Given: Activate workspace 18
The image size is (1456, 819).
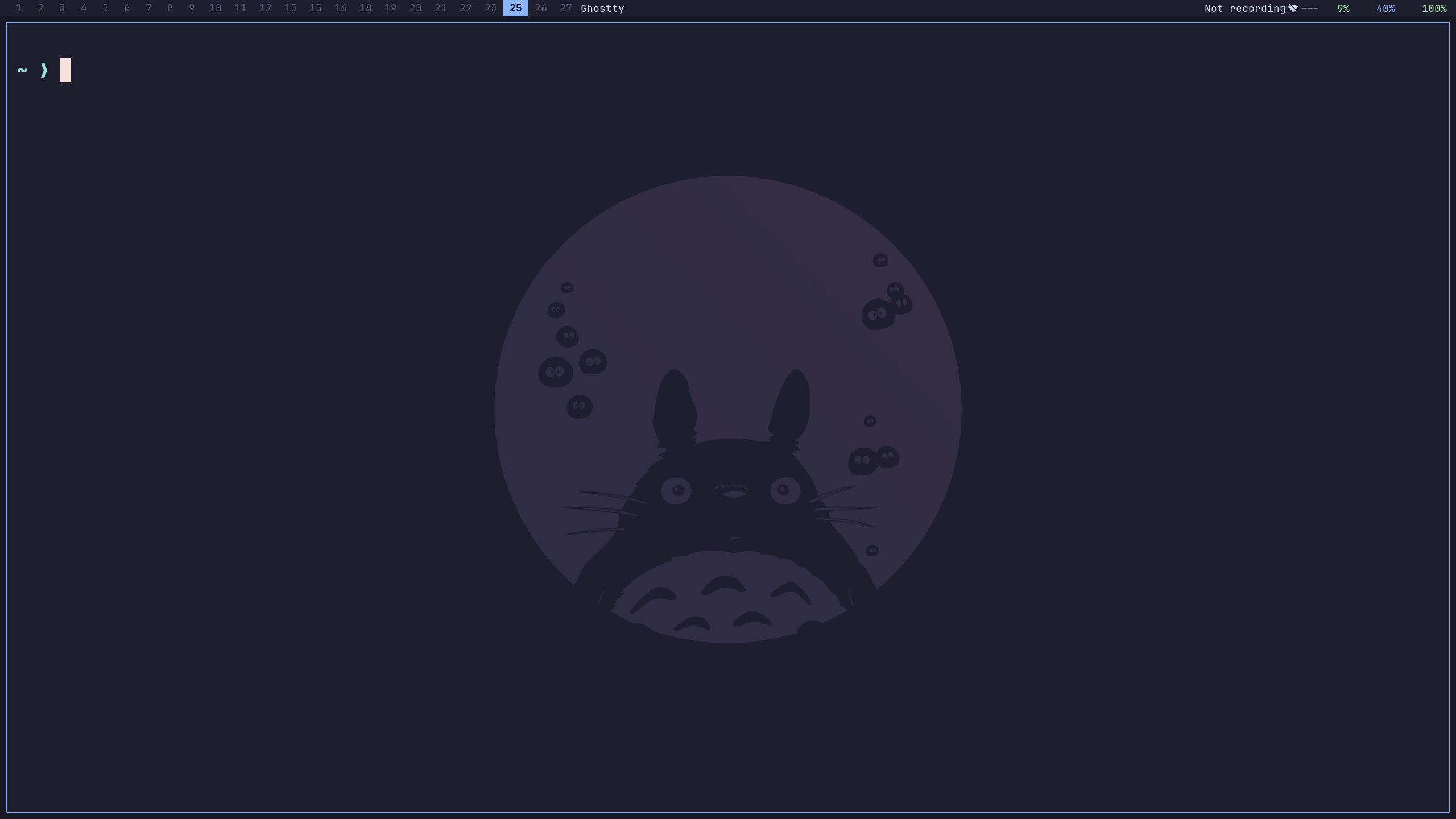Looking at the screenshot, I should point(365,8).
